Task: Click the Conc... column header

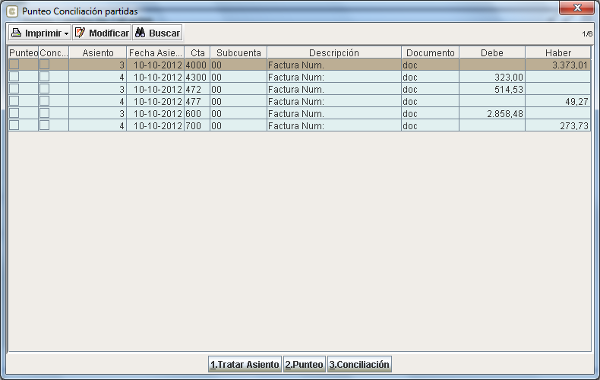Action: [x=54, y=52]
